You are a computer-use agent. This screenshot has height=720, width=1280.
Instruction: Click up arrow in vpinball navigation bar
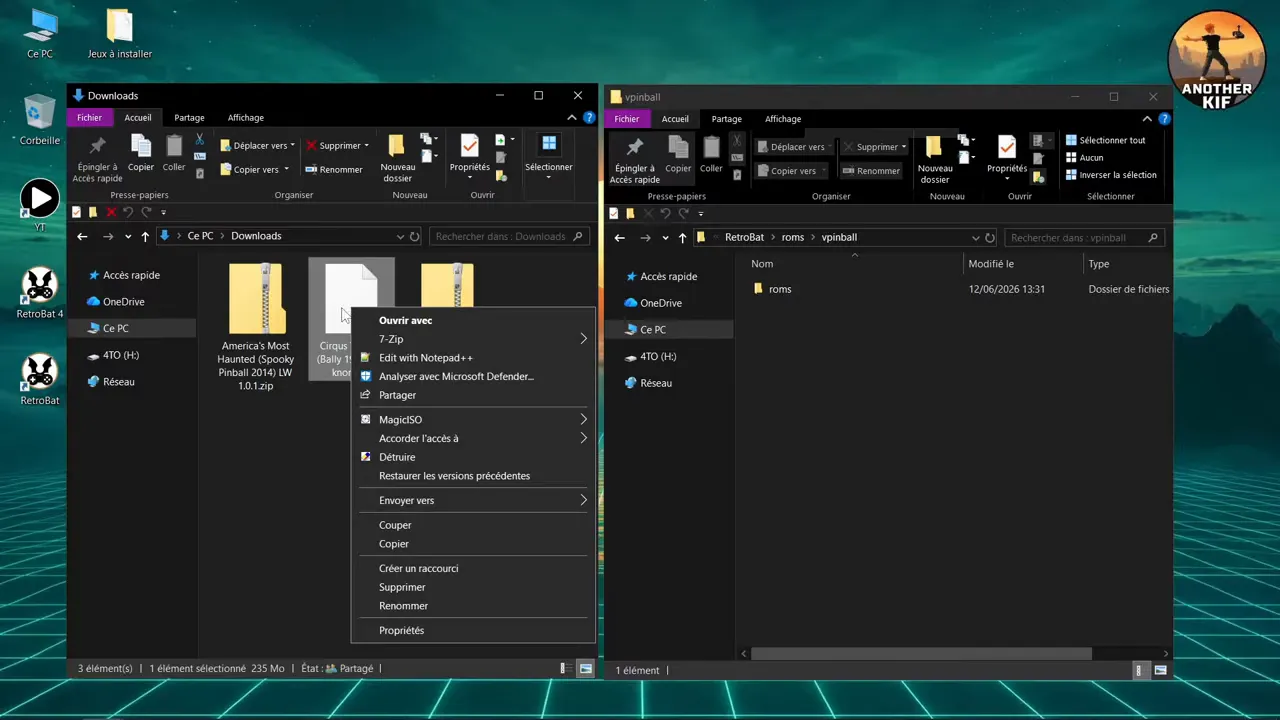pyautogui.click(x=682, y=238)
